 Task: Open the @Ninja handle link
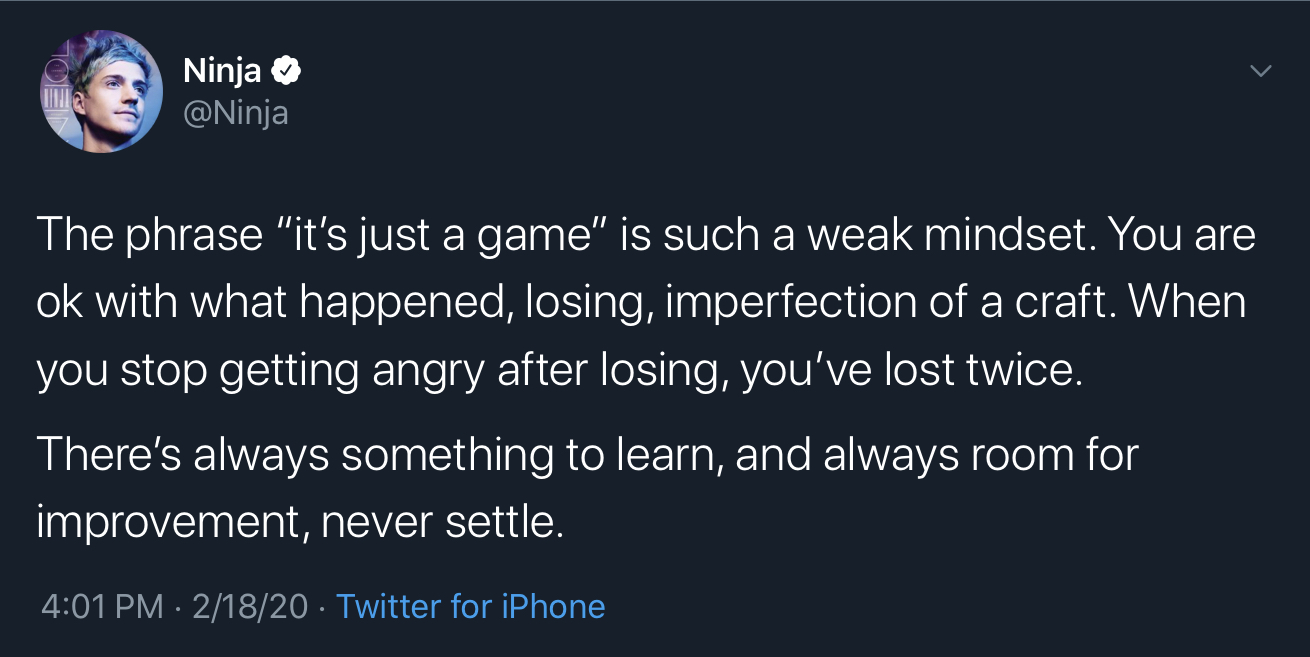click(x=235, y=112)
